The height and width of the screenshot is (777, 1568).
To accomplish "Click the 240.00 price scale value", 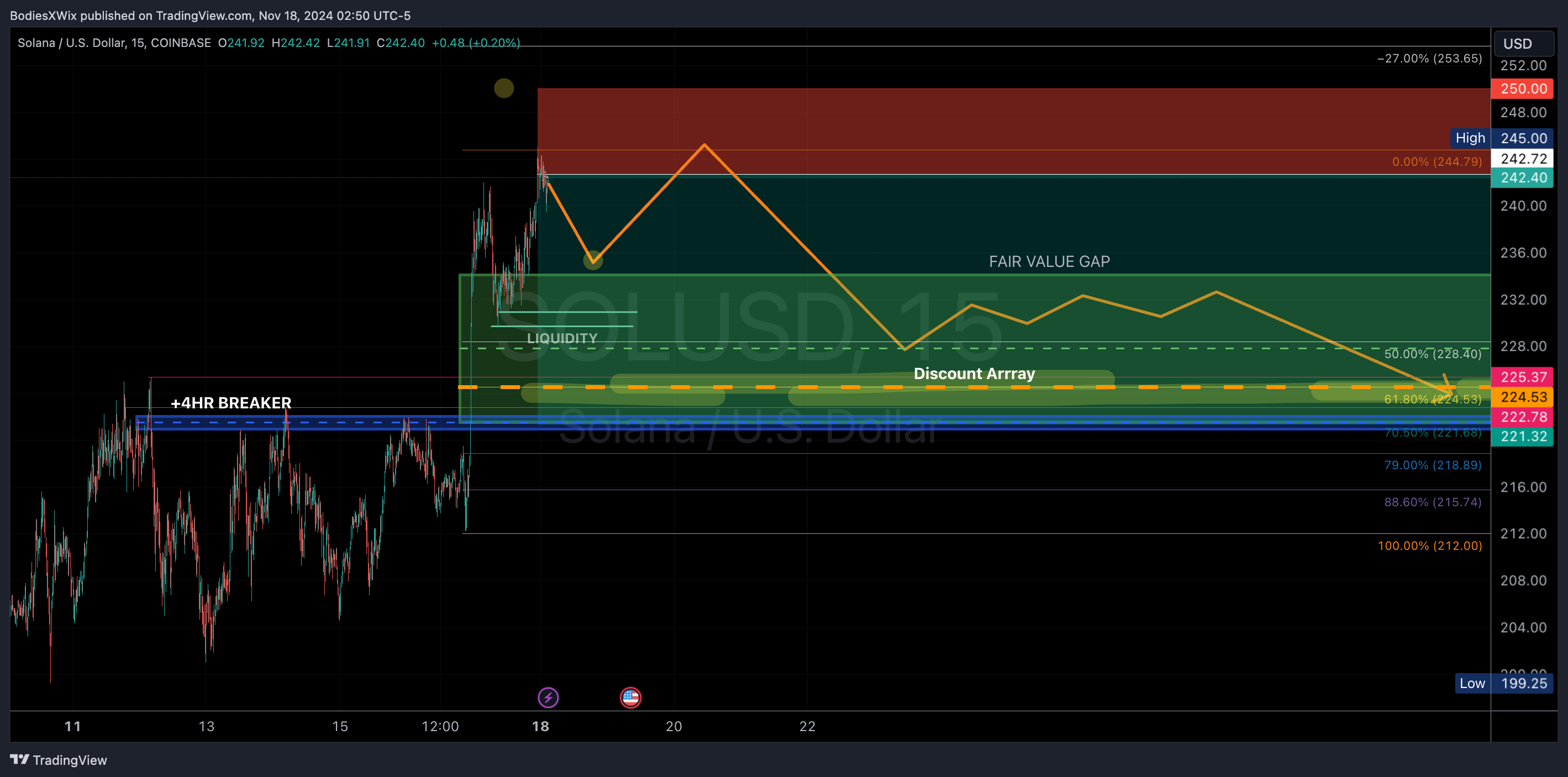I will [1523, 205].
